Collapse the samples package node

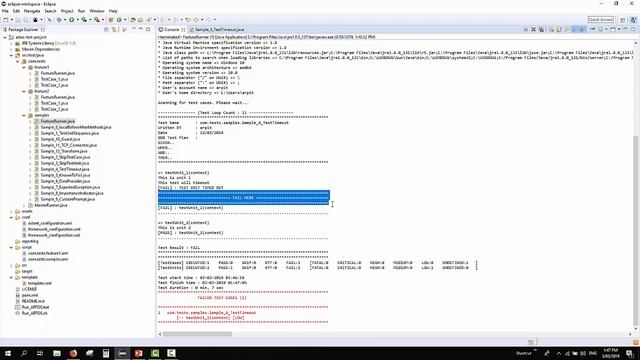[x=24, y=115]
